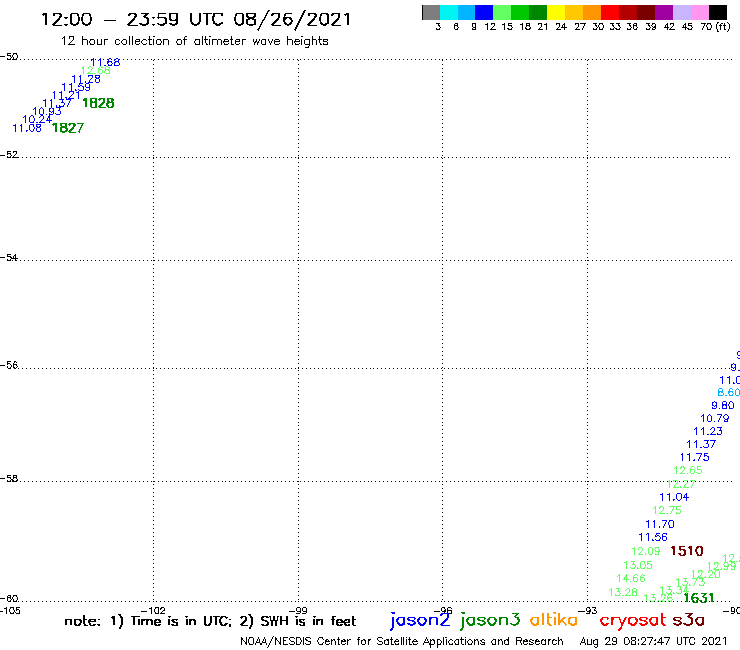
Task: Click the highest wave value 14.66
Action: (x=631, y=578)
